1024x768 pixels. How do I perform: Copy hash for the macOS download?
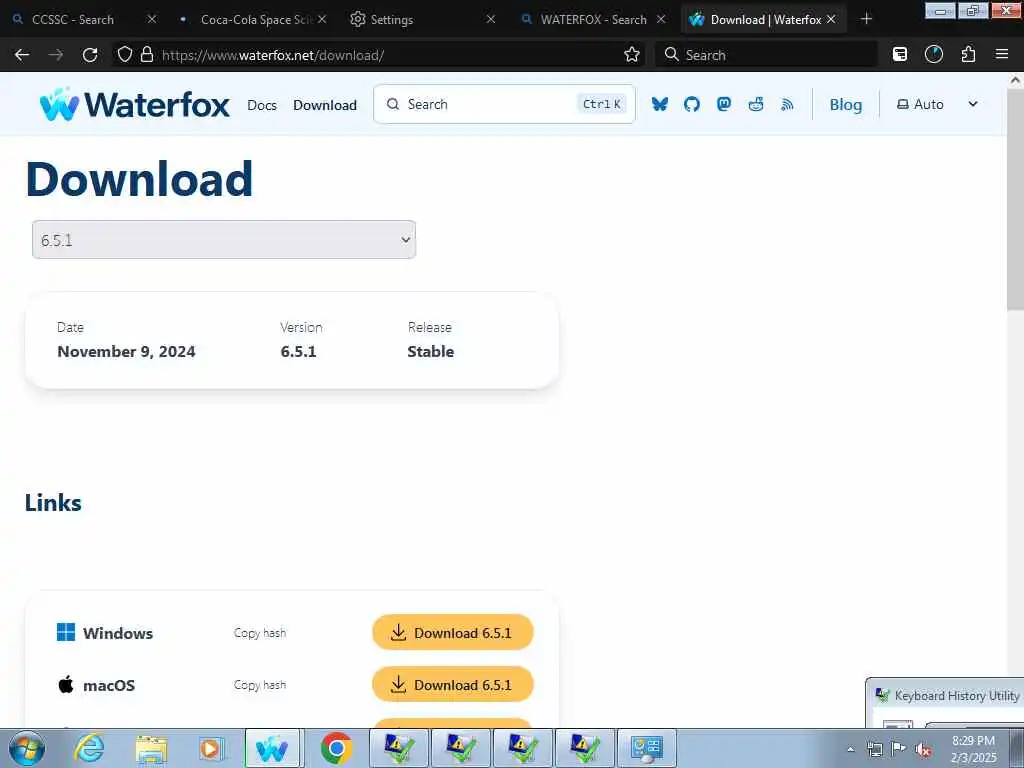point(260,685)
